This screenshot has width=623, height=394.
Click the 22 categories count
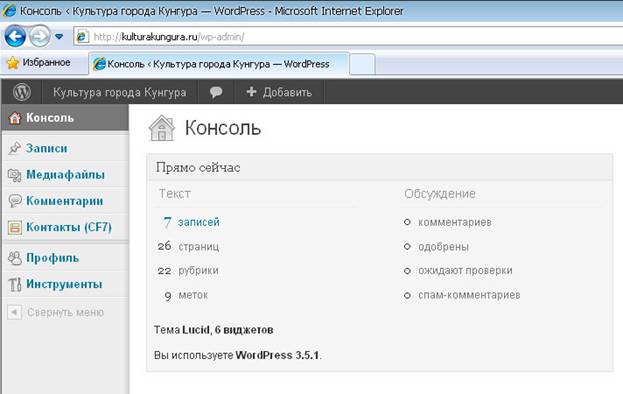tap(164, 271)
